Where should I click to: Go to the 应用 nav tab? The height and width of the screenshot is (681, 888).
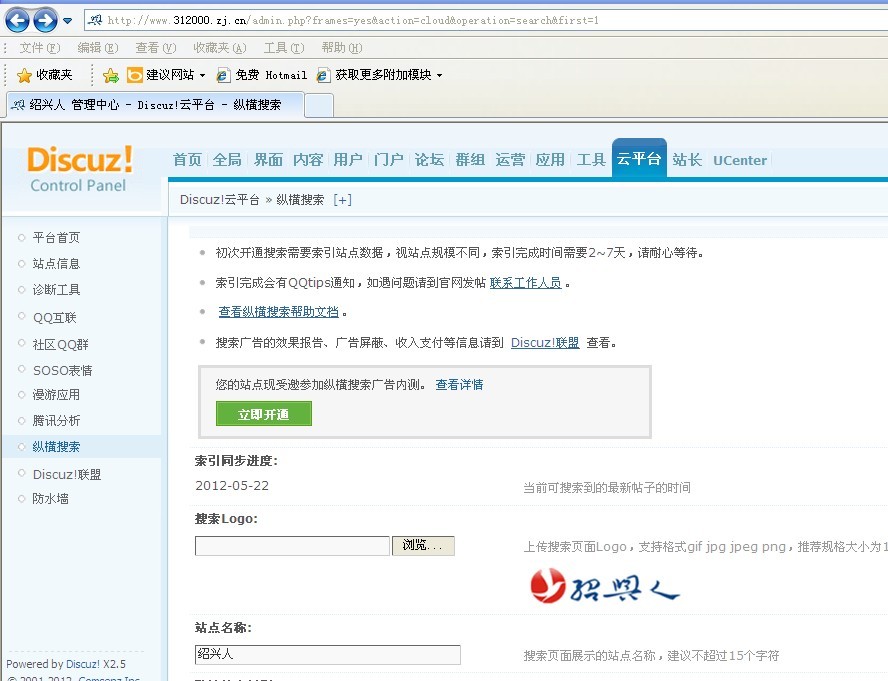click(x=550, y=160)
